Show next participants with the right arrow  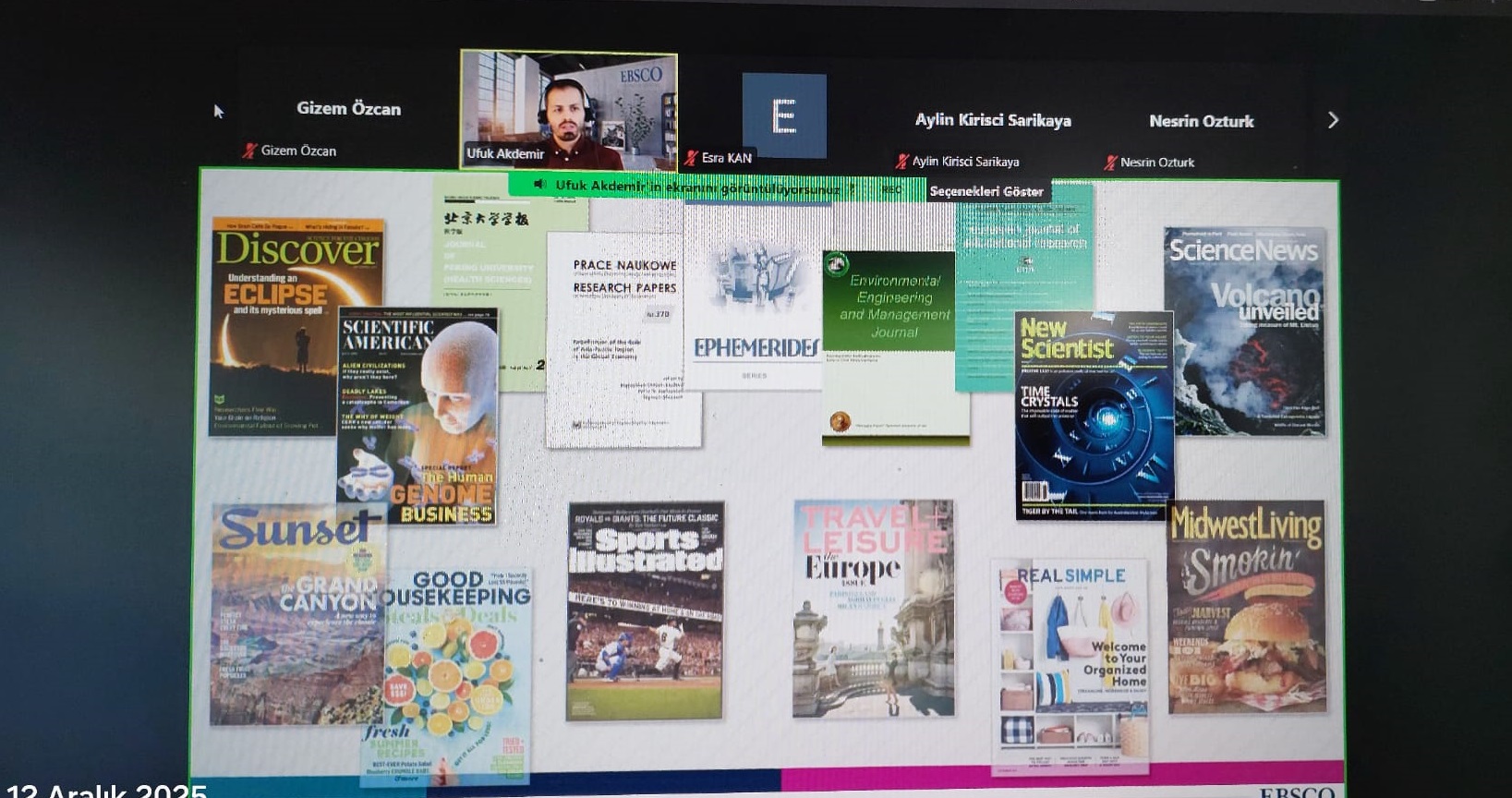click(x=1333, y=120)
